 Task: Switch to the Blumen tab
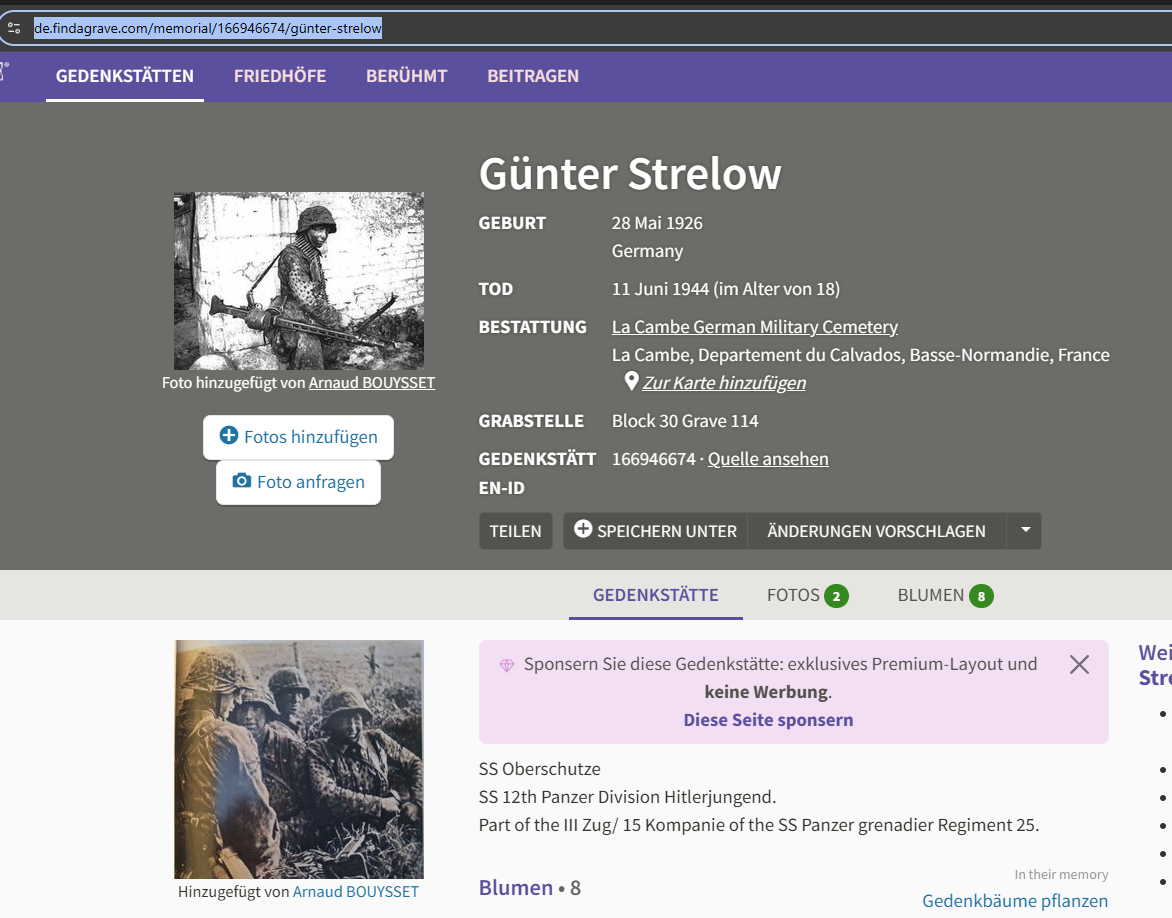point(944,596)
